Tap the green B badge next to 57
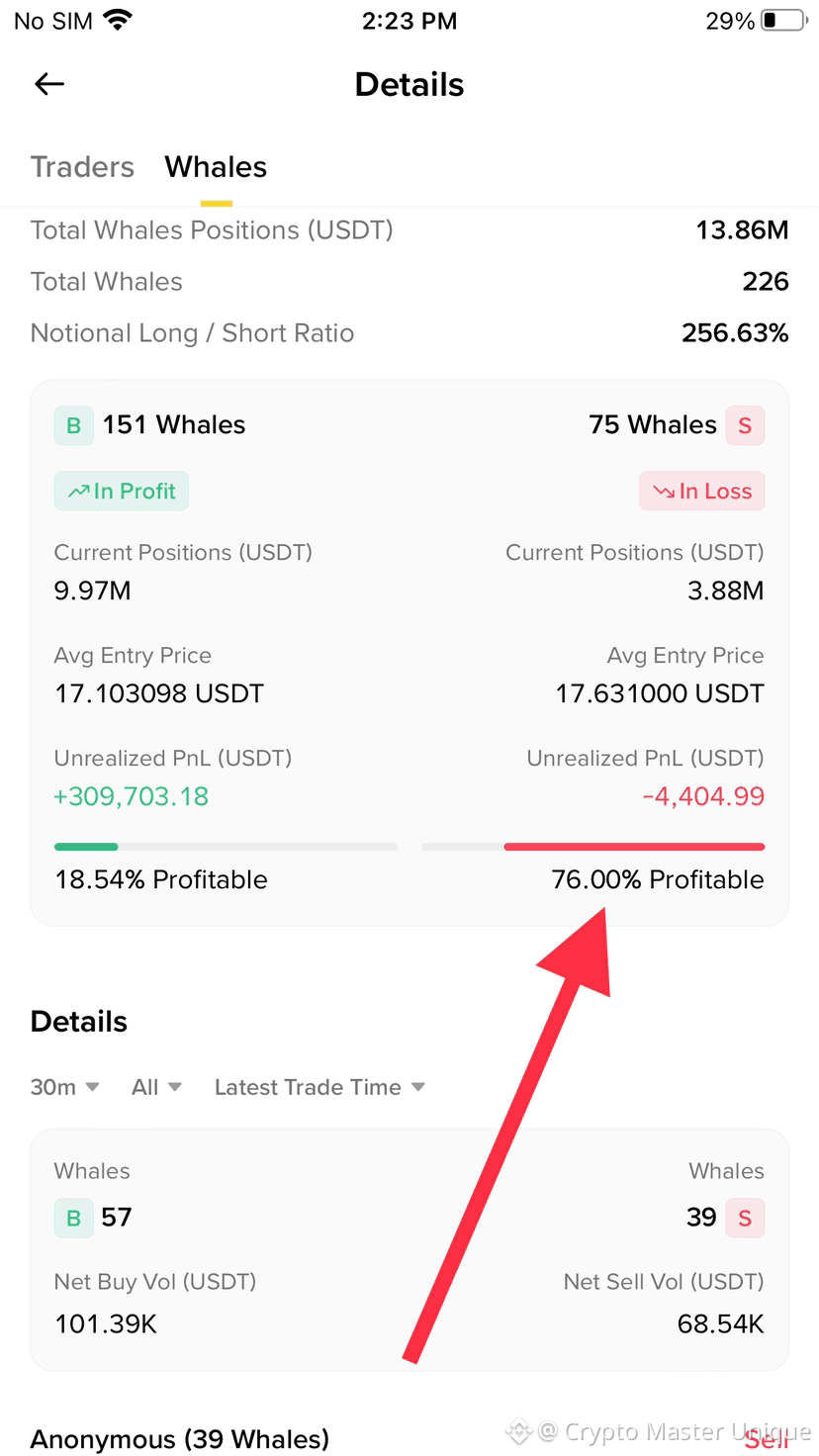Viewport: 819px width, 1456px height. click(x=73, y=1219)
